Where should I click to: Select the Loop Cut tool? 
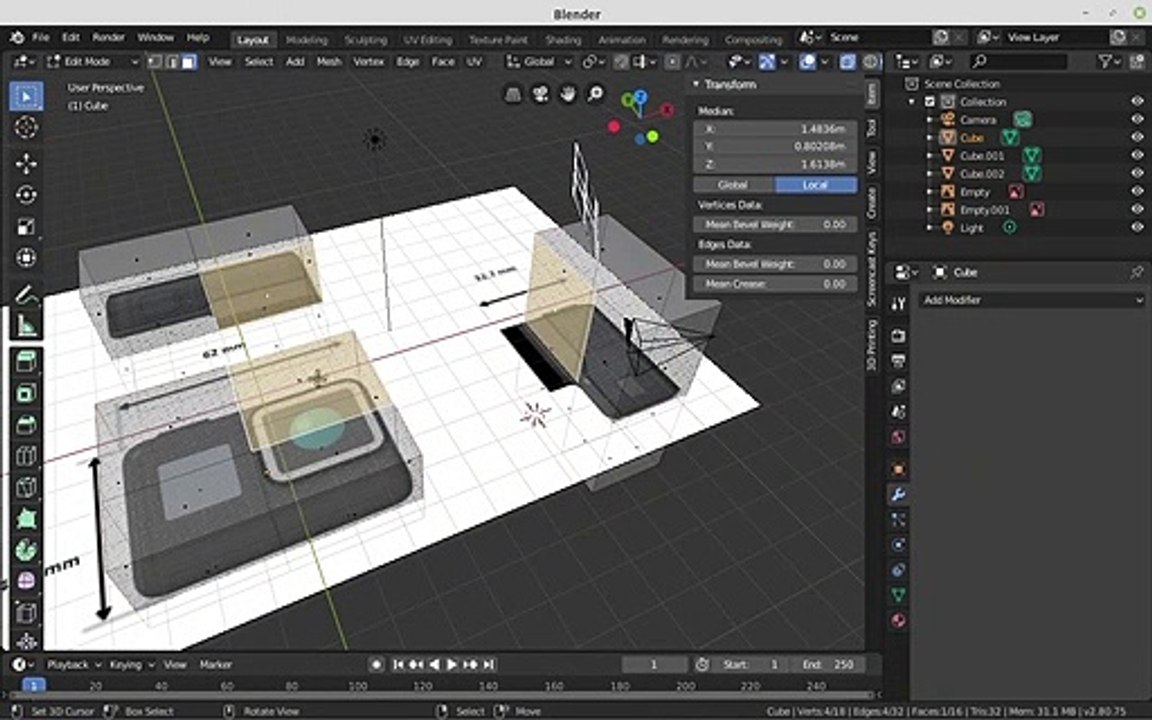(x=26, y=456)
